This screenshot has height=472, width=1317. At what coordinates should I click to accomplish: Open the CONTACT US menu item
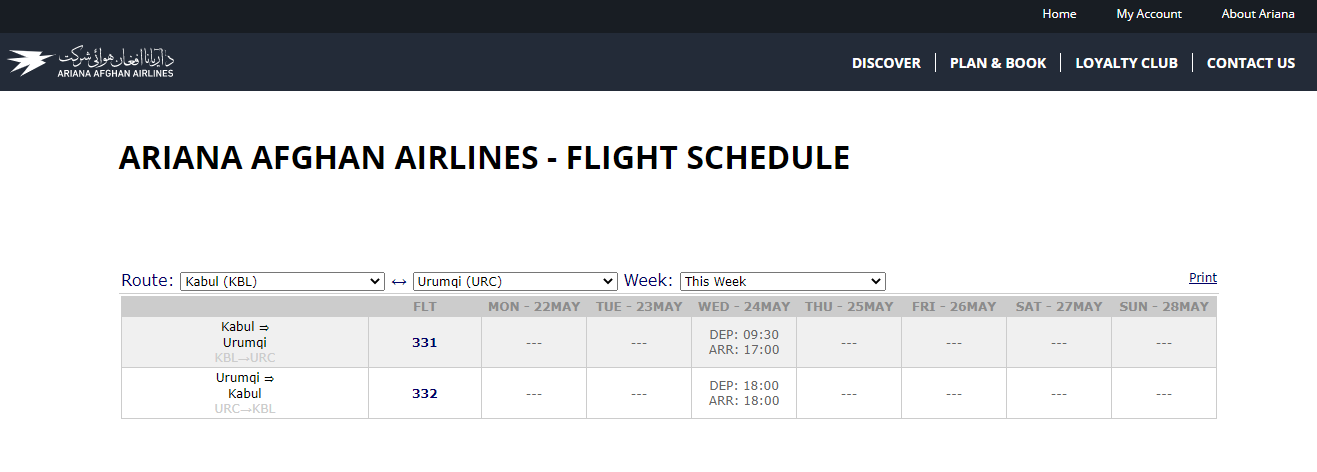point(1251,63)
